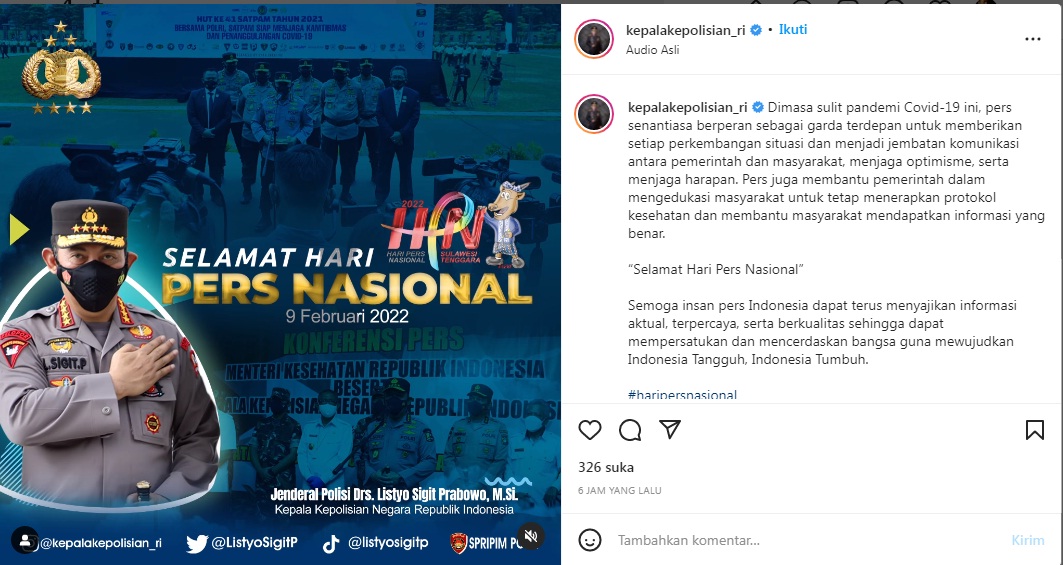The image size is (1063, 565).
Task: Open kepalakepolisian_ri profile from the header username
Action: click(x=688, y=30)
